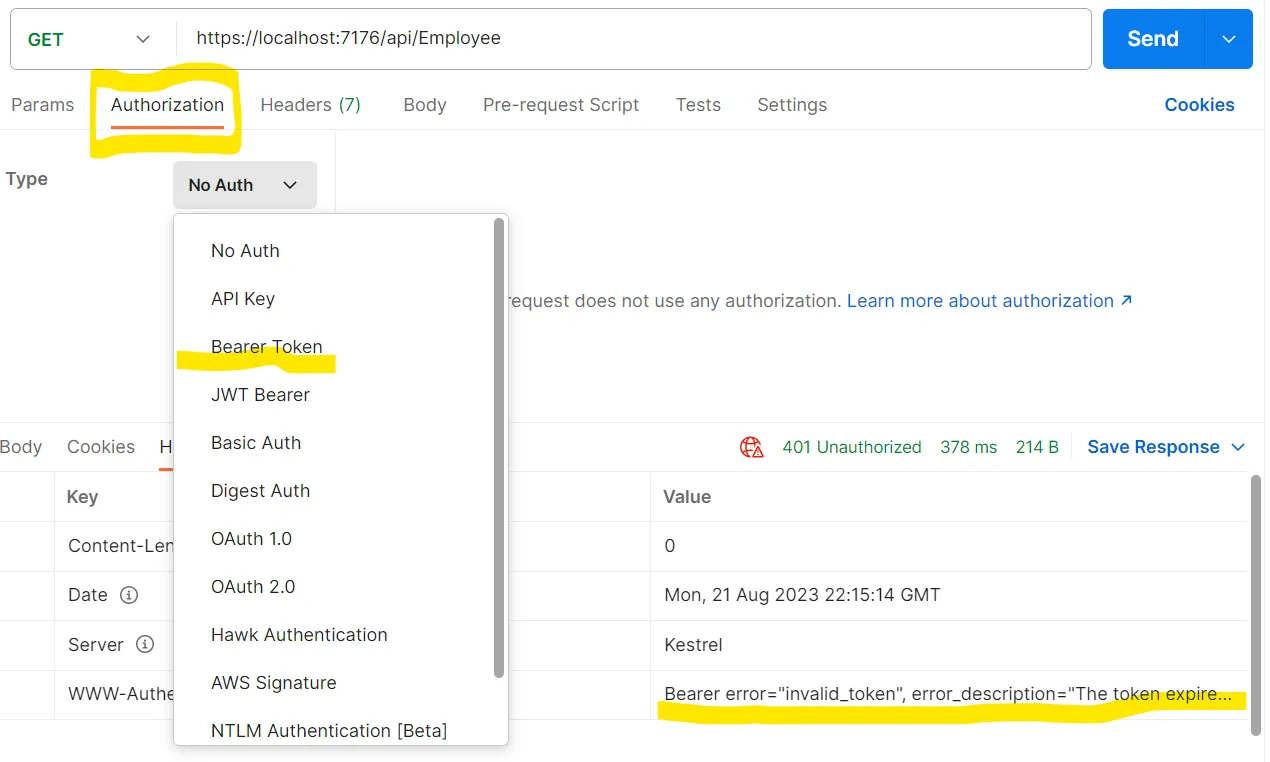The width and height of the screenshot is (1270, 762).
Task: Select Bearer Token from the auth list
Action: [266, 347]
